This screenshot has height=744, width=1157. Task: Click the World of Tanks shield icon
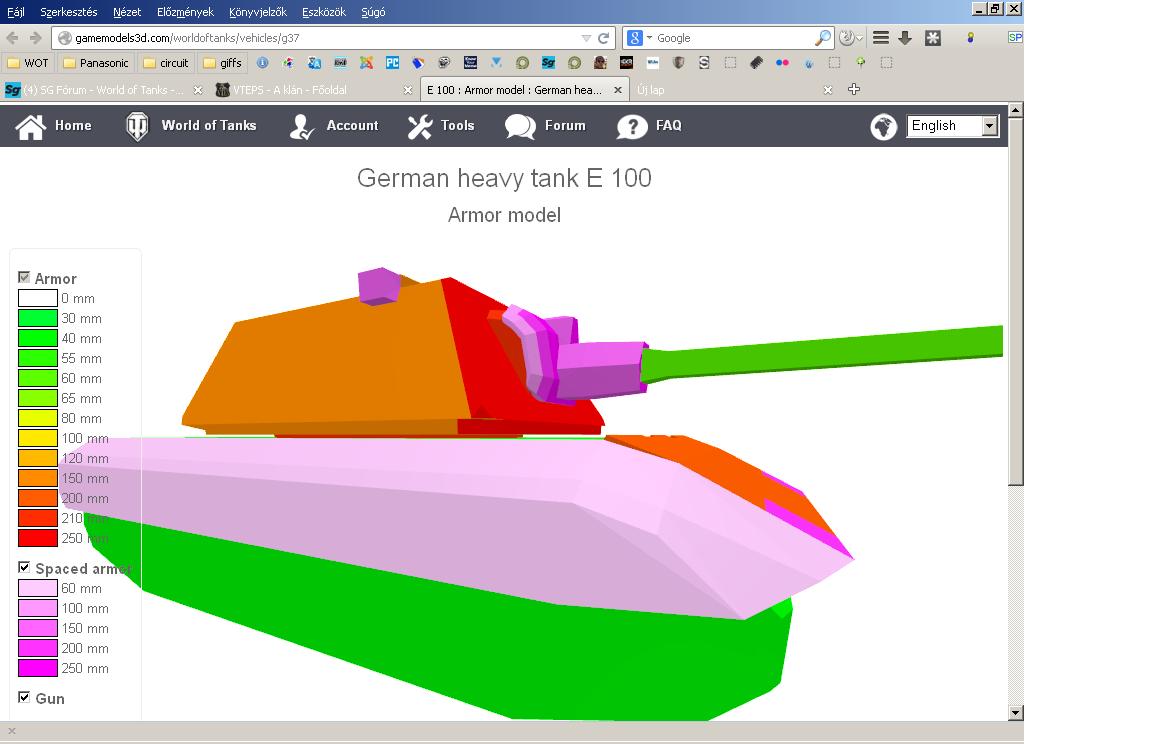(137, 126)
